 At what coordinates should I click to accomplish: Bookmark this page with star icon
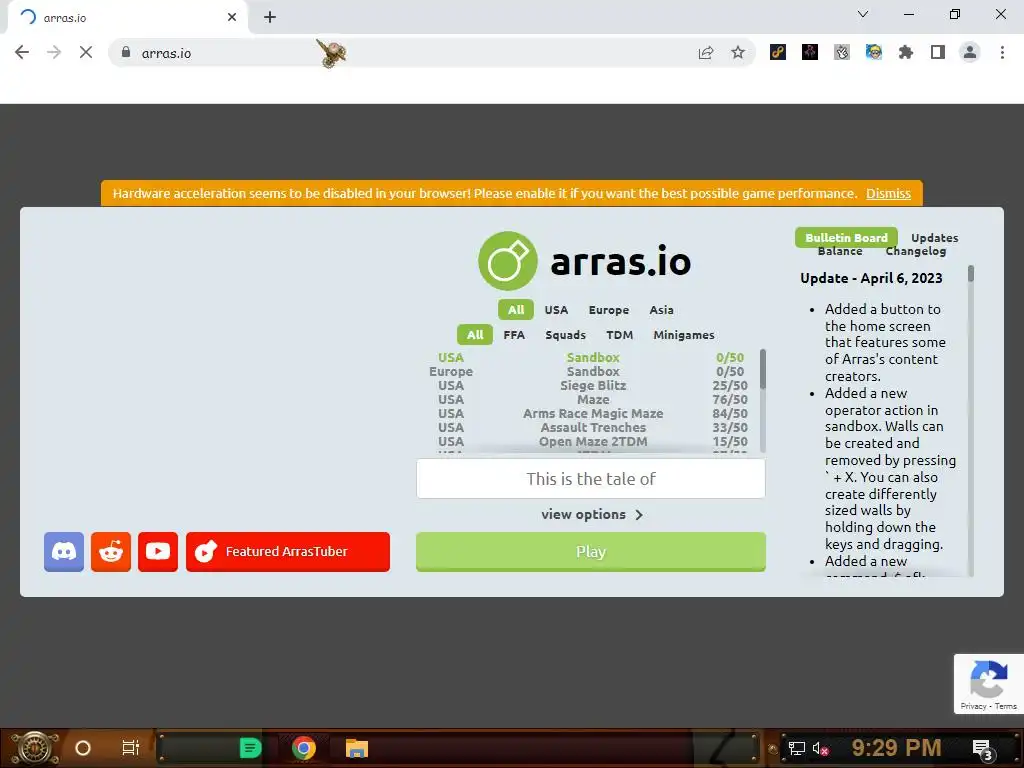point(738,53)
